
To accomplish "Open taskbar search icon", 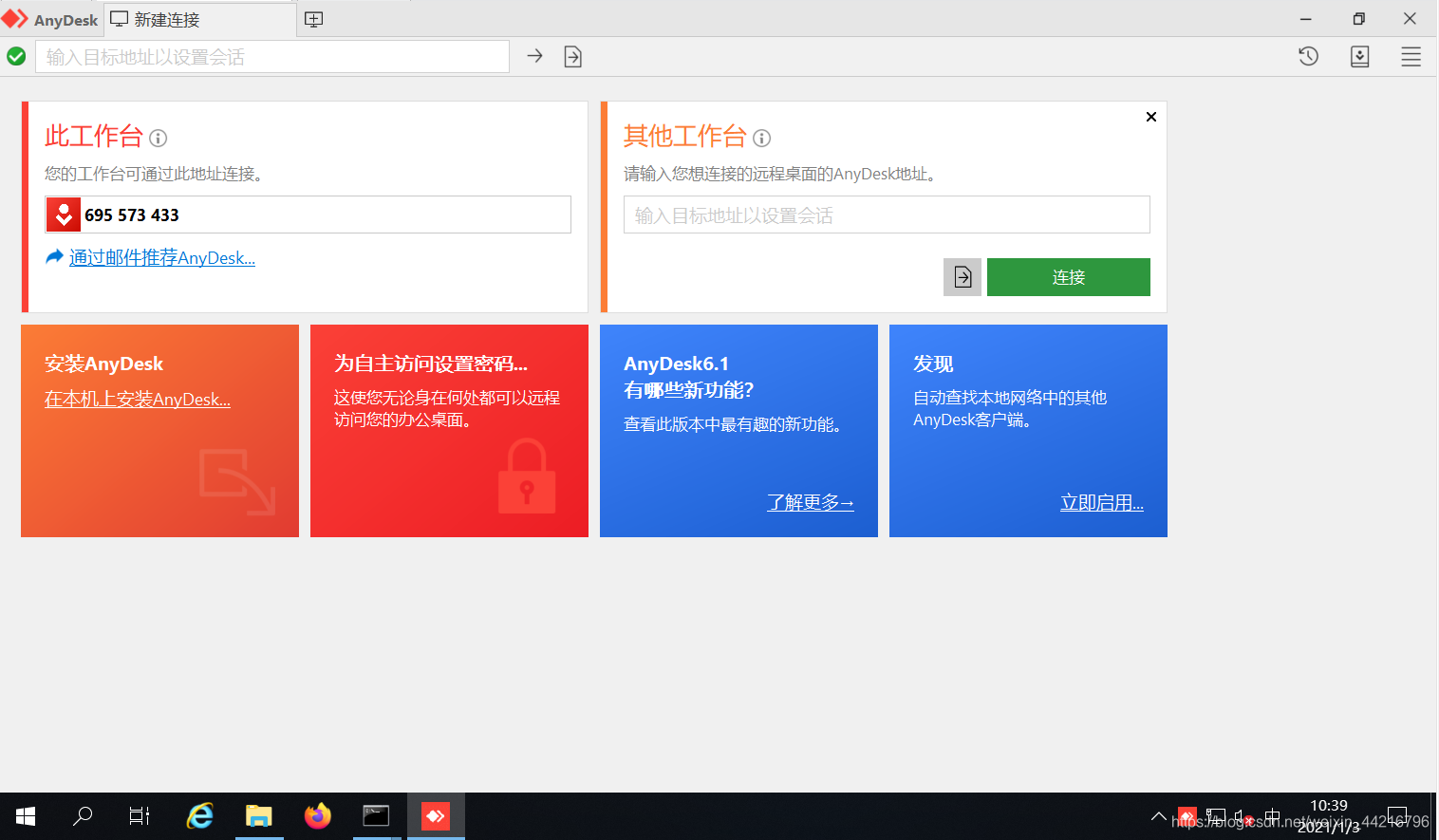I will (x=83, y=816).
